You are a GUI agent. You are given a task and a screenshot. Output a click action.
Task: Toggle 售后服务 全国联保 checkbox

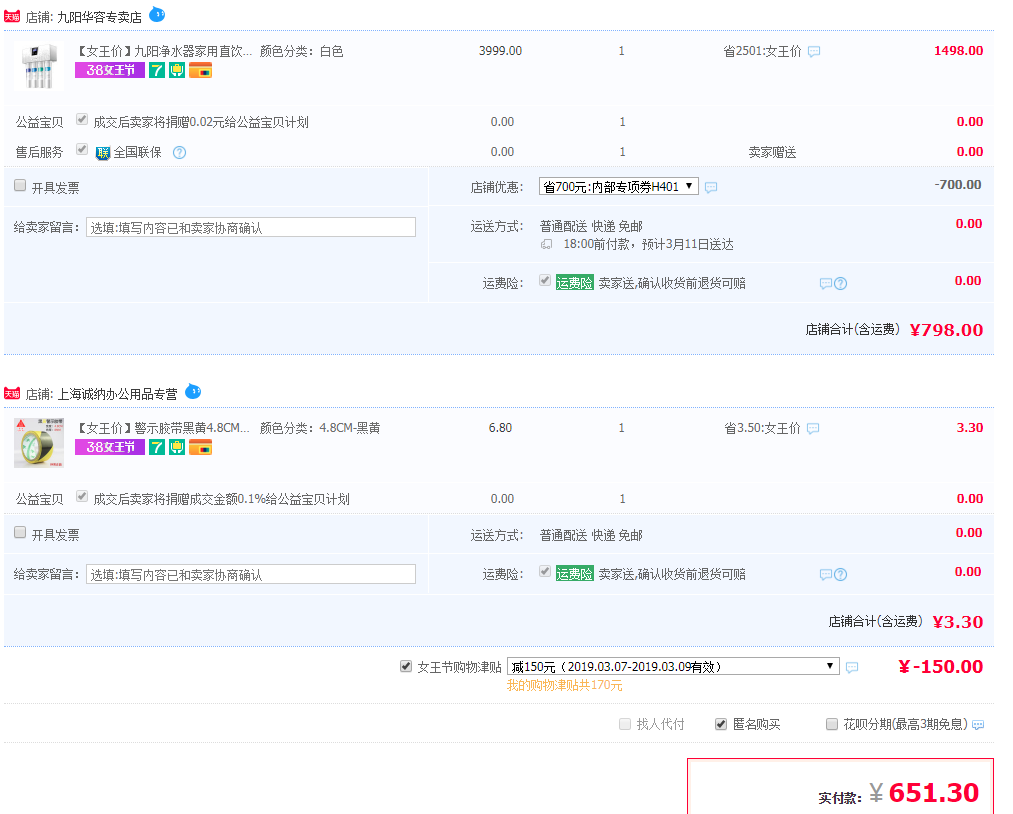(x=81, y=149)
